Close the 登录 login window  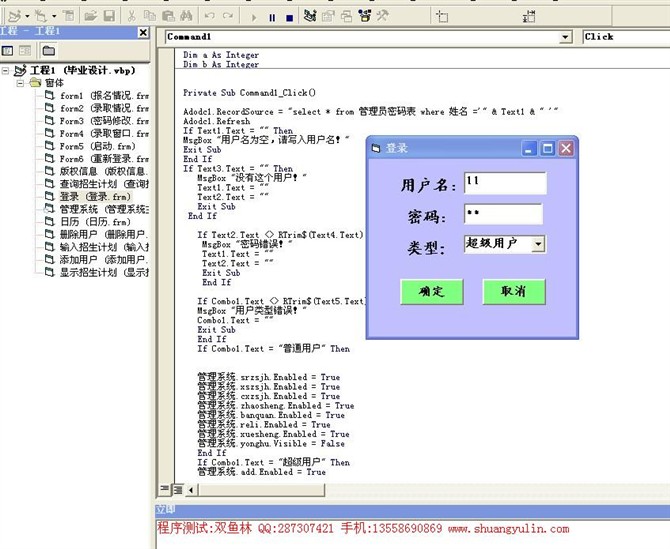[x=566, y=149]
